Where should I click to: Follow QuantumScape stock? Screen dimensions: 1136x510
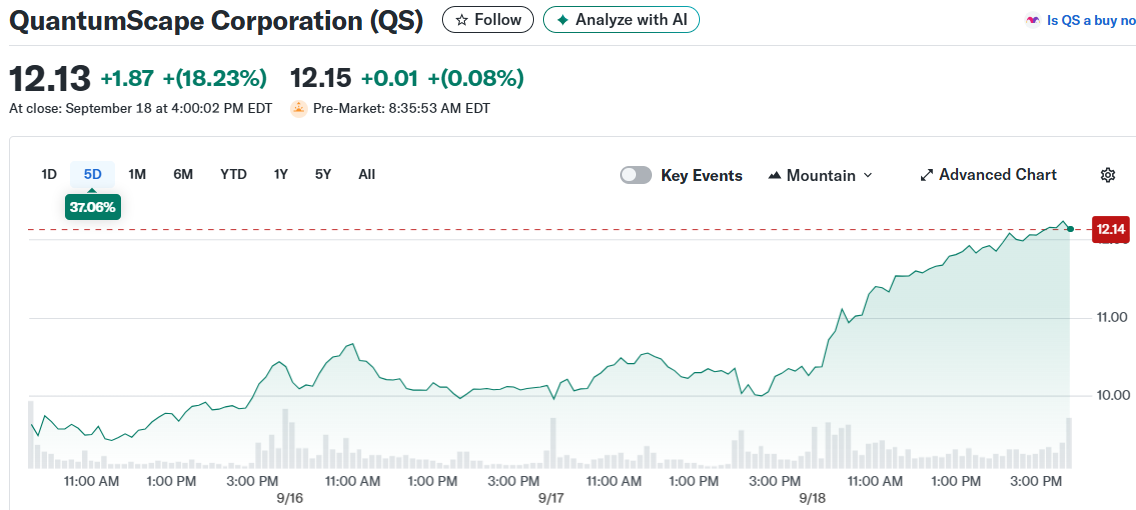click(488, 20)
